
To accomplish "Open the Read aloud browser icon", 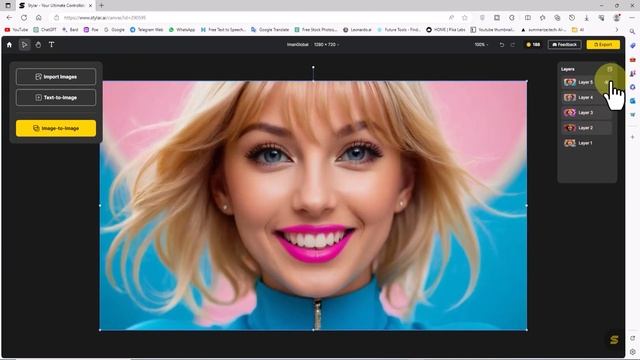I will [451, 18].
